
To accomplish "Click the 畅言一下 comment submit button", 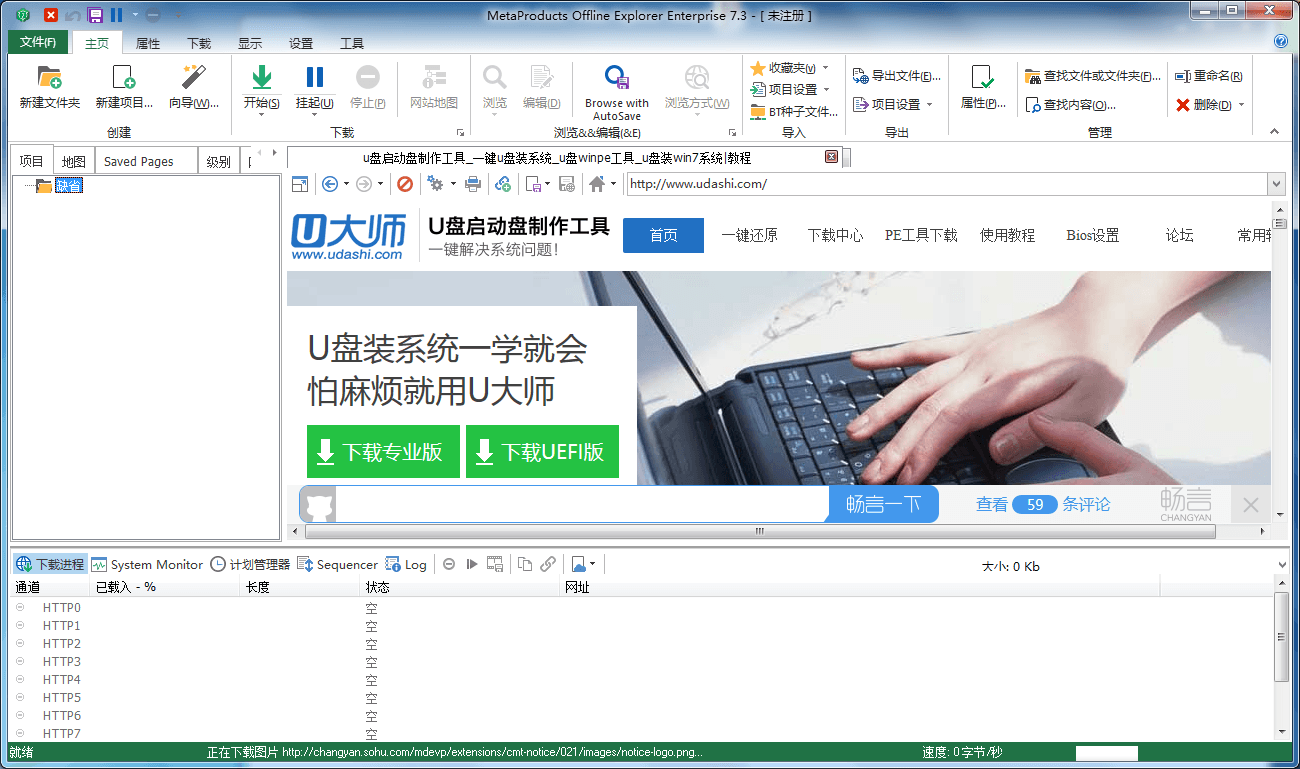I will (x=884, y=504).
